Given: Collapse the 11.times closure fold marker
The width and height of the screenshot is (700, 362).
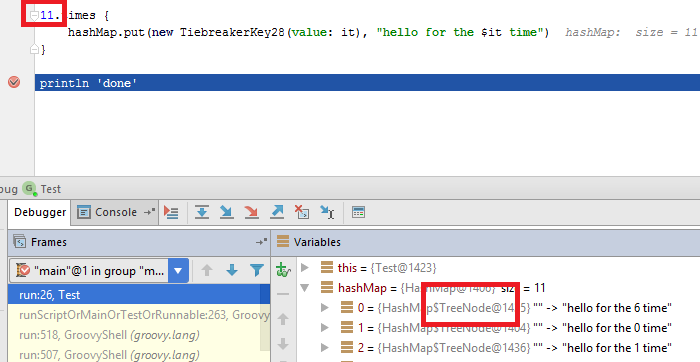Looking at the screenshot, I should [x=34, y=16].
